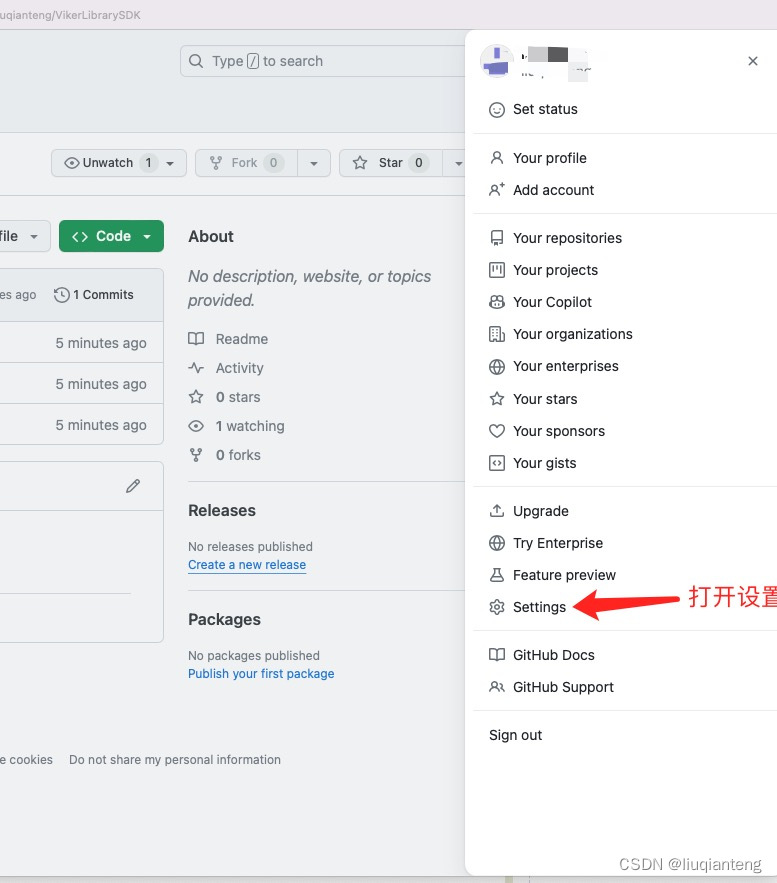Click the Your projects board icon

[x=497, y=270]
